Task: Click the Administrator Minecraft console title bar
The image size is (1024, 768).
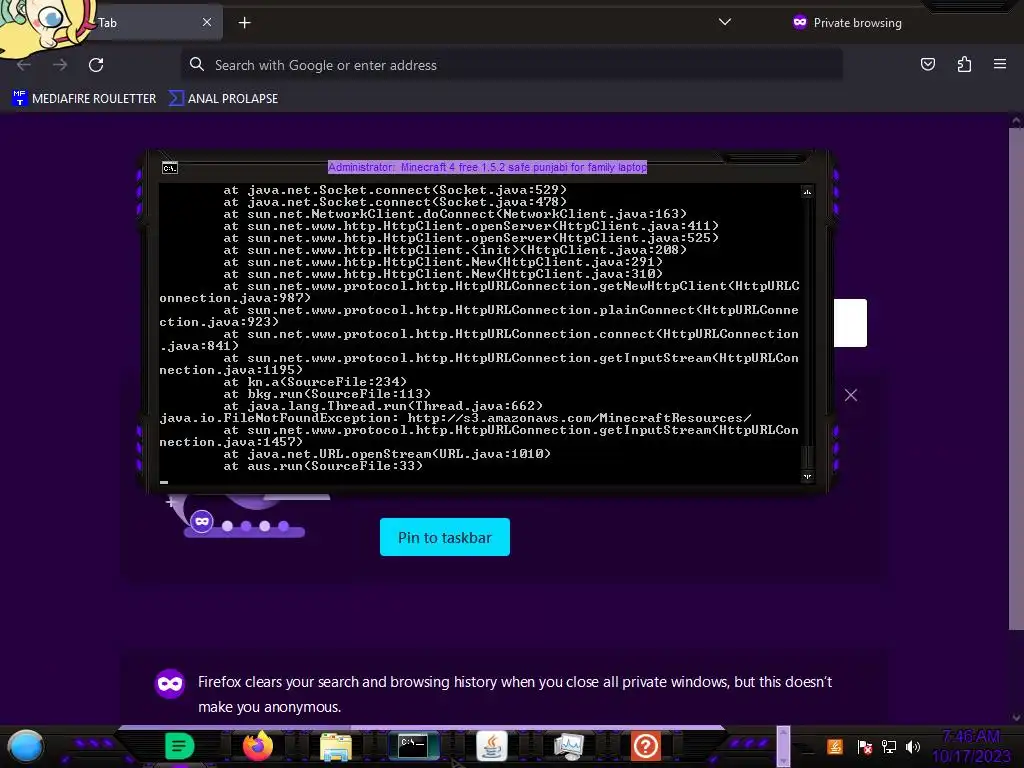Action: pyautogui.click(x=487, y=167)
